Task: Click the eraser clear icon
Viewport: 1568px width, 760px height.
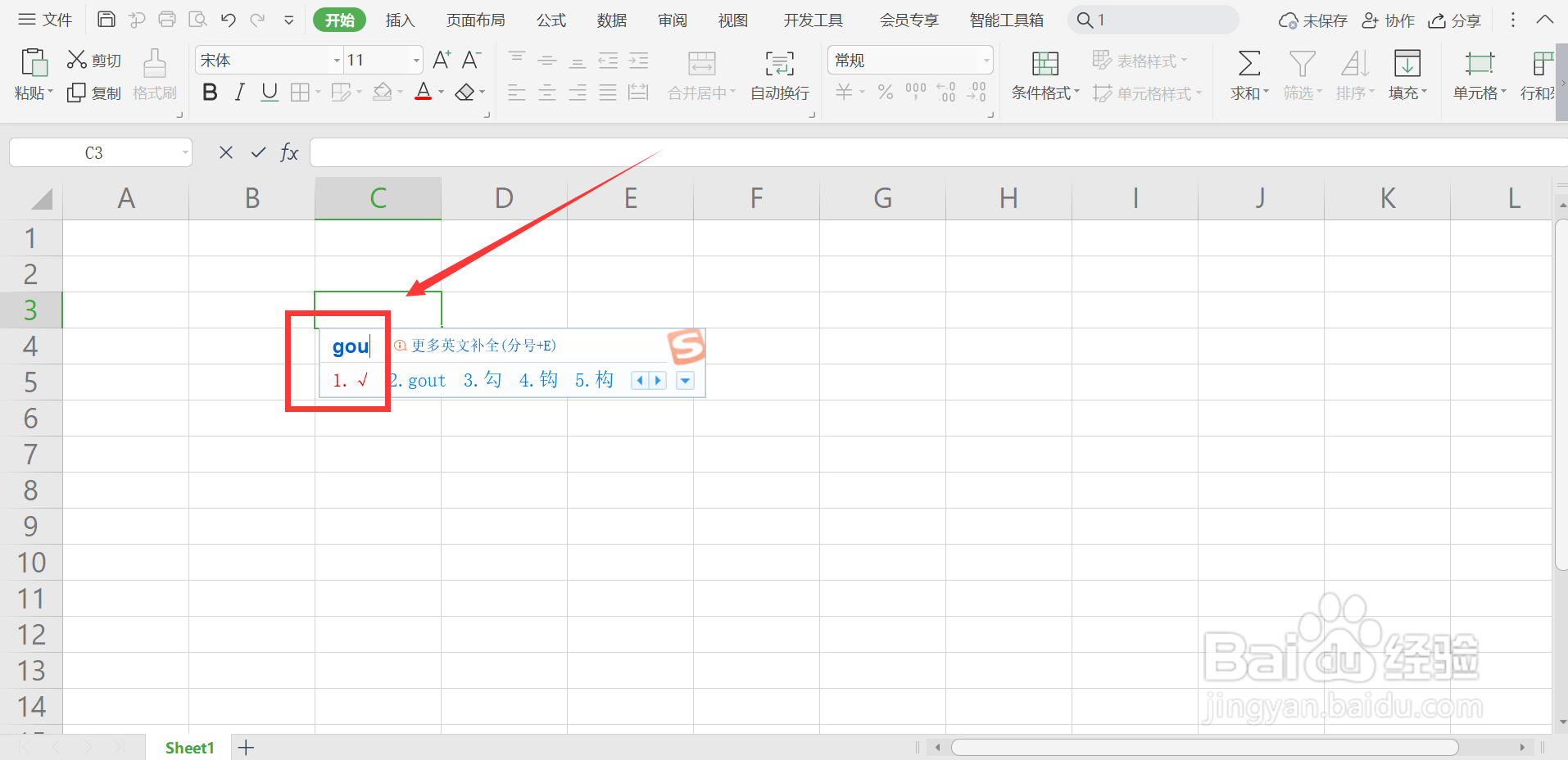Action: click(465, 93)
